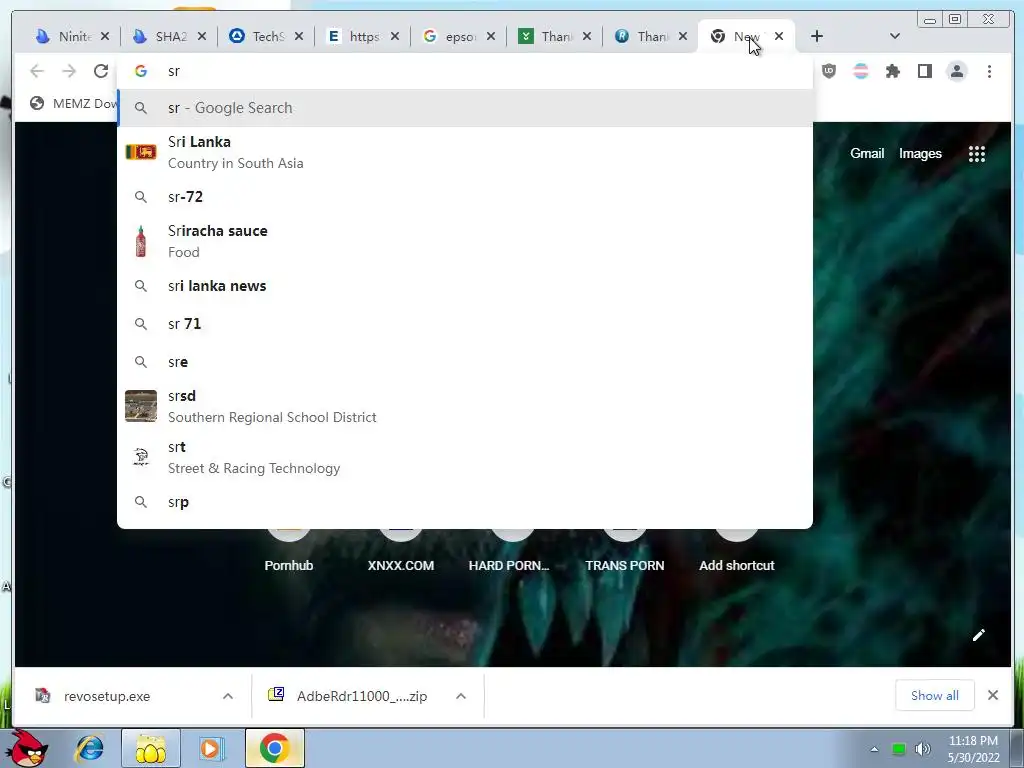Click the browser forward arrow
The image size is (1024, 768).
click(x=69, y=71)
